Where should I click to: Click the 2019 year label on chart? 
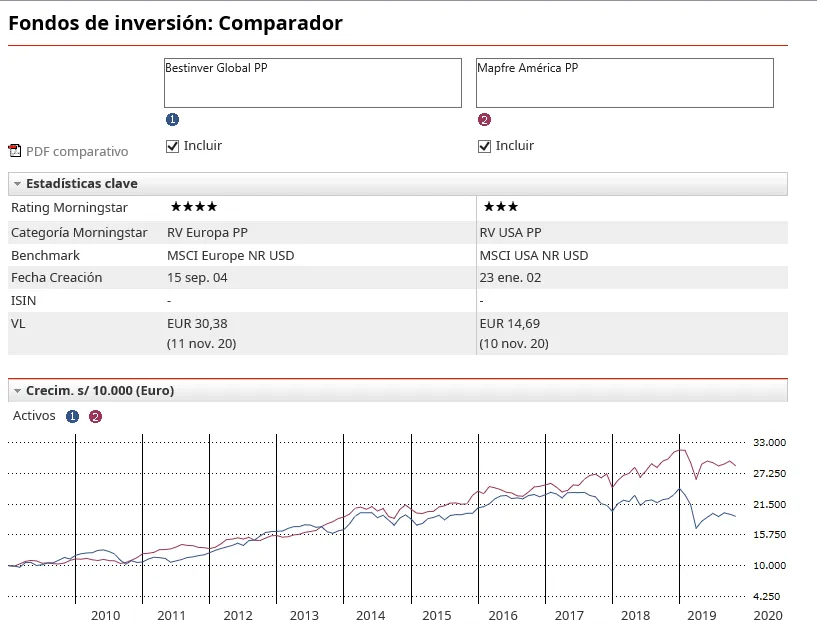[x=703, y=616]
